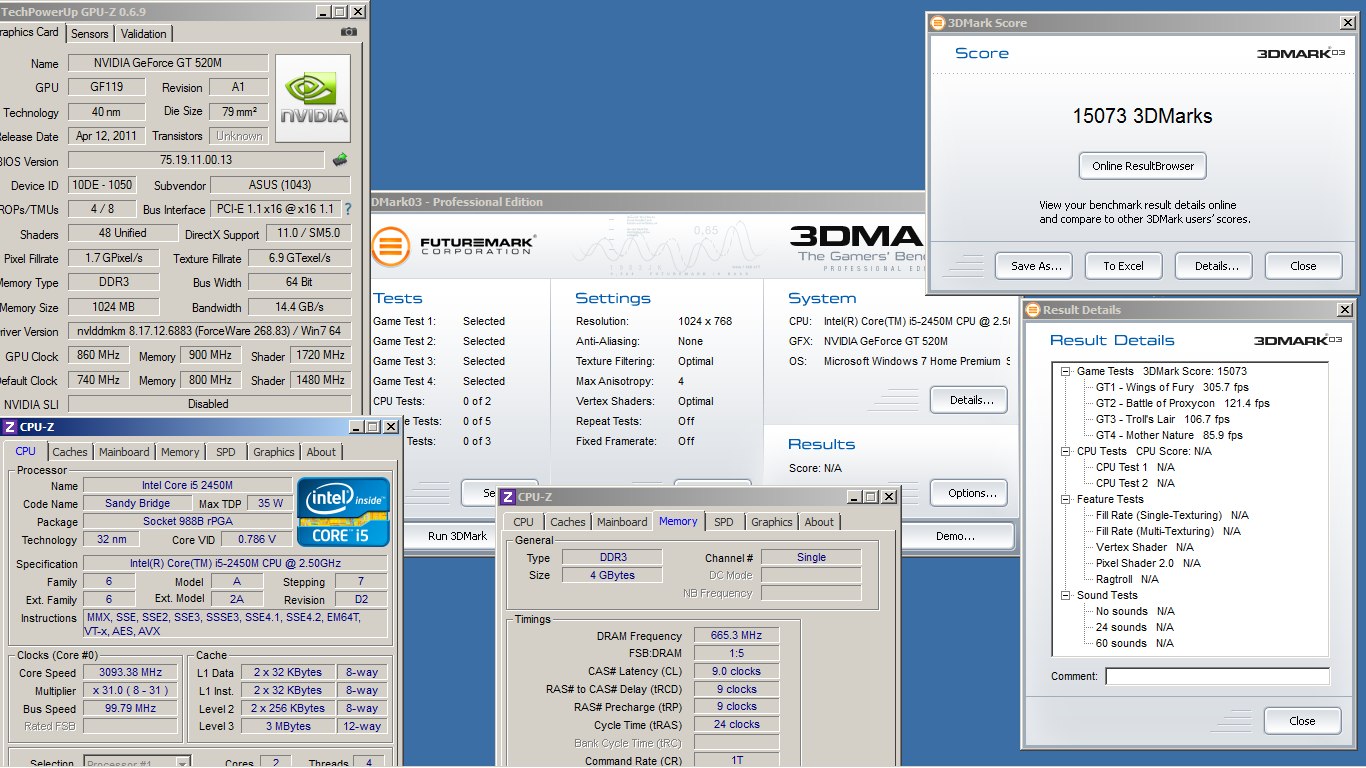Open the SPD tab in CPU-Z Memory window
This screenshot has height=768, width=1366.
tap(724, 522)
